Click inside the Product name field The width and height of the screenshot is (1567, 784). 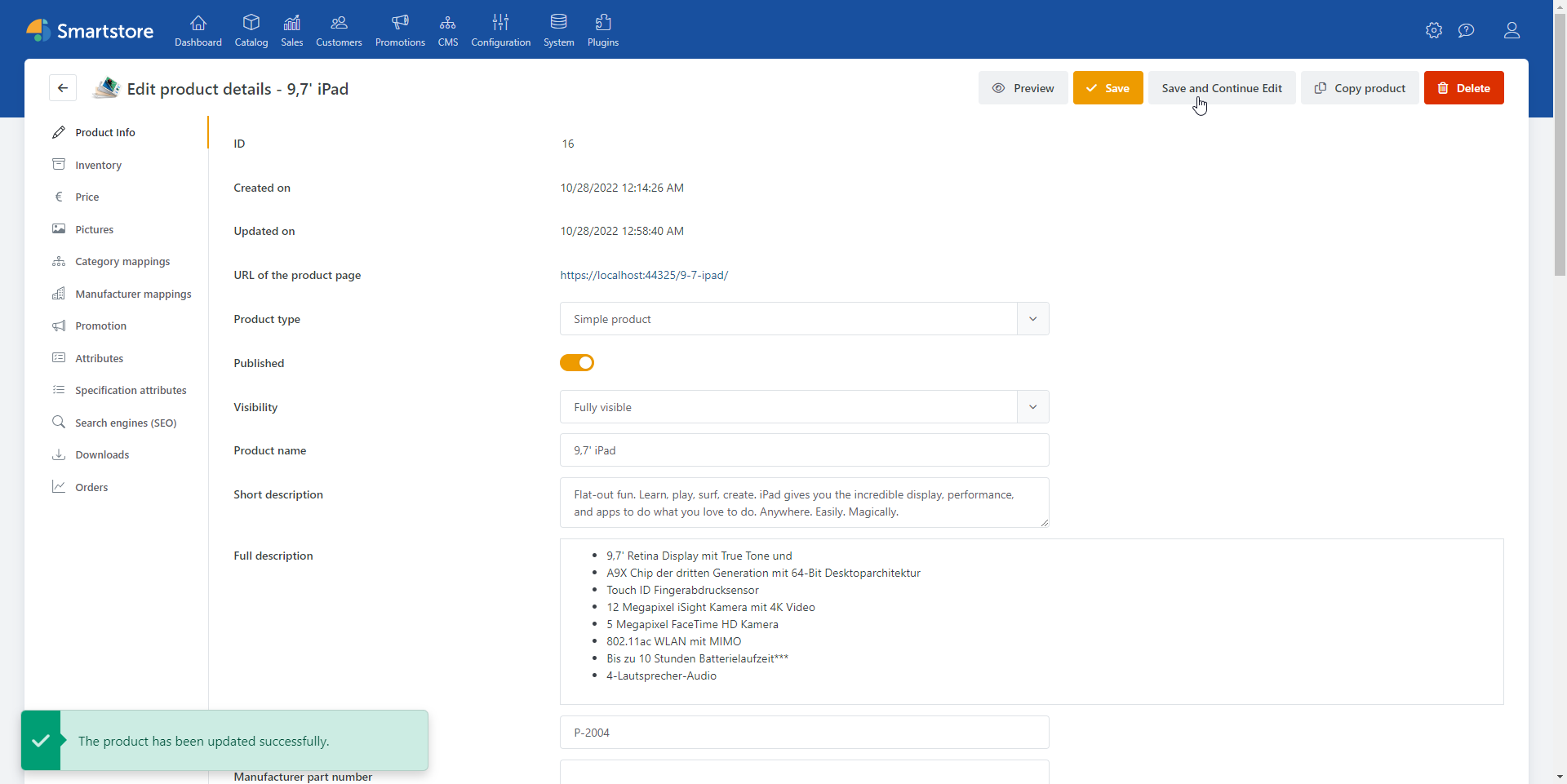tap(803, 450)
